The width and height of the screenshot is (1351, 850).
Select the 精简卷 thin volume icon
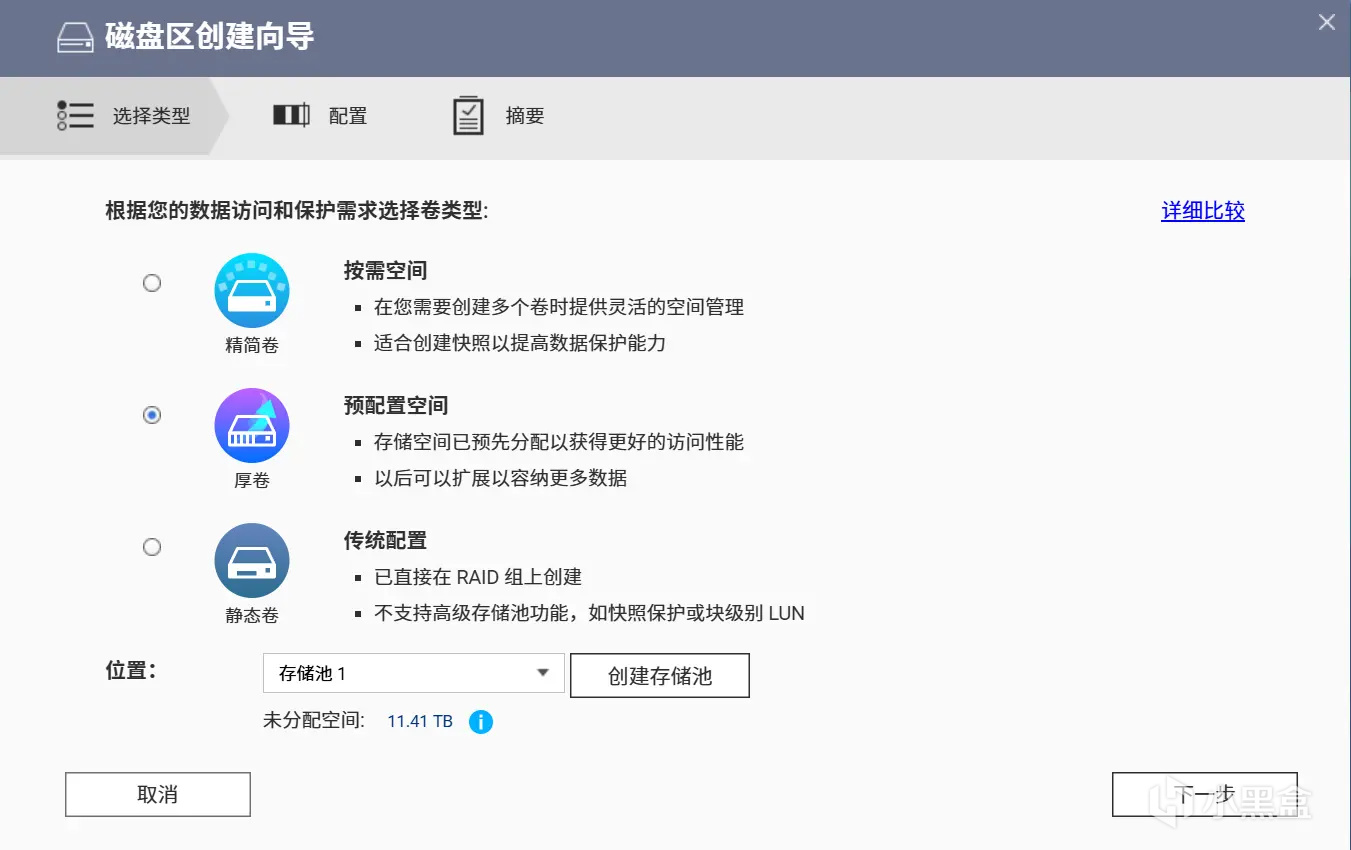point(252,290)
